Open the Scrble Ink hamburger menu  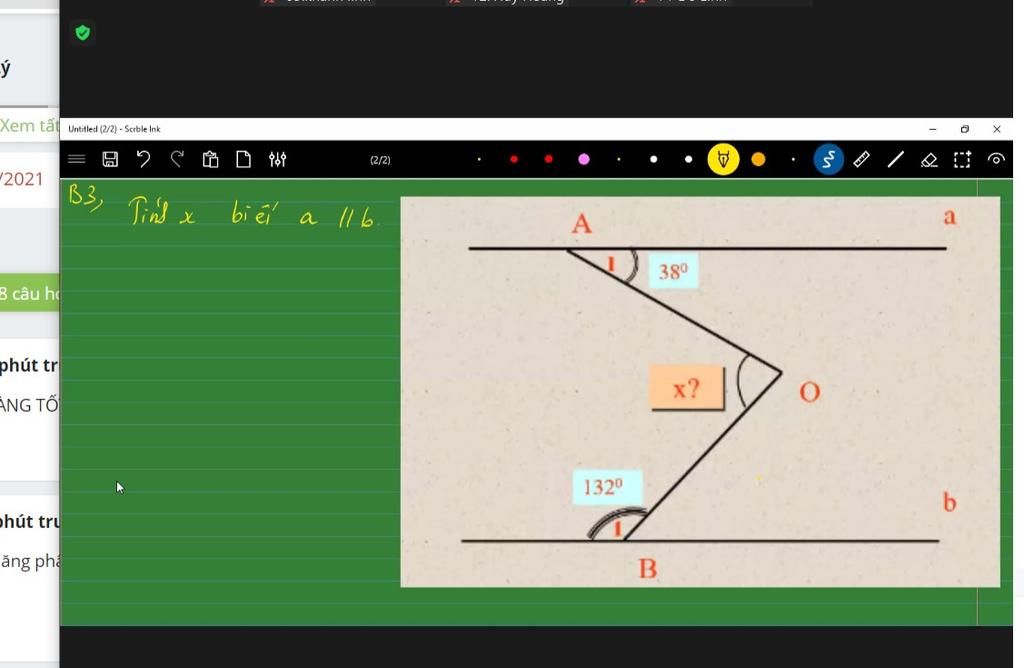[76, 159]
